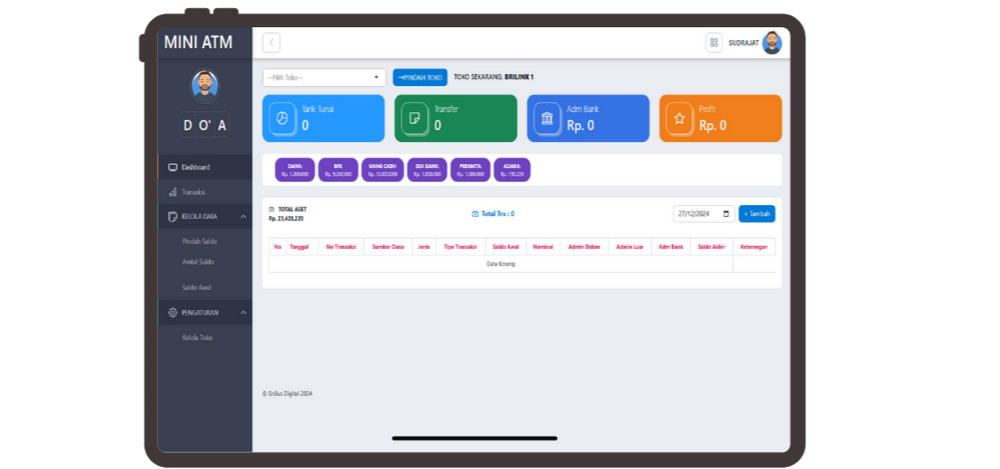
Task: Open Ambil Saldo submenu item
Action: 198,262
